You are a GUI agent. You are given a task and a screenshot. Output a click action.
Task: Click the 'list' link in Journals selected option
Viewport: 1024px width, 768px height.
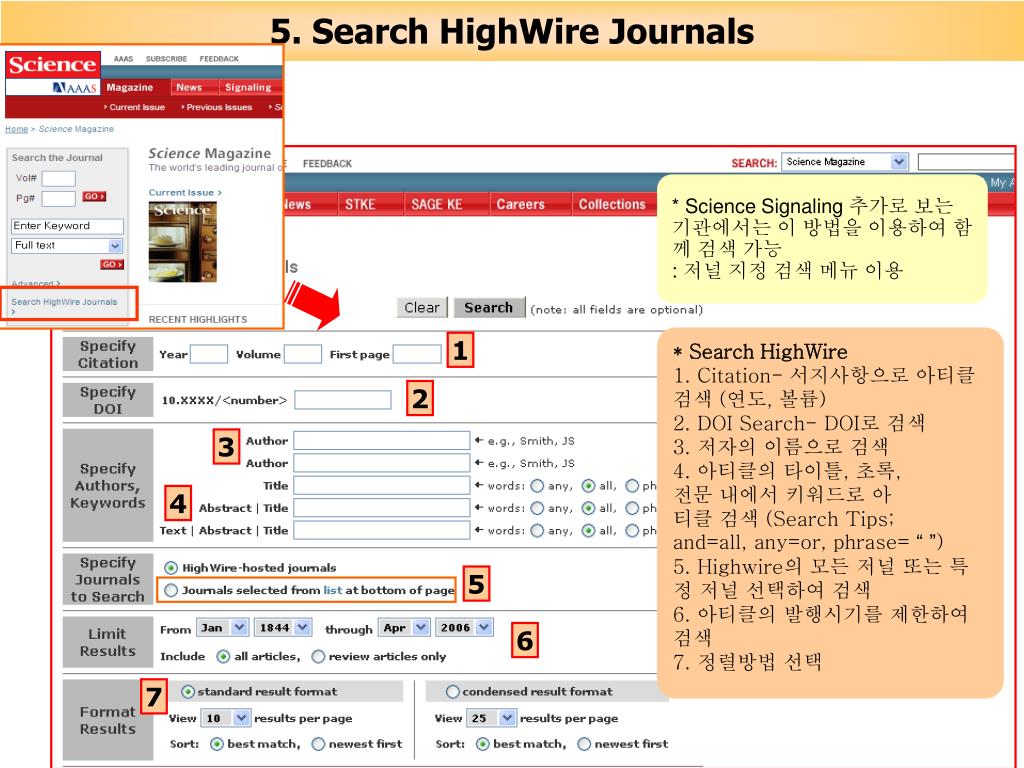click(332, 590)
